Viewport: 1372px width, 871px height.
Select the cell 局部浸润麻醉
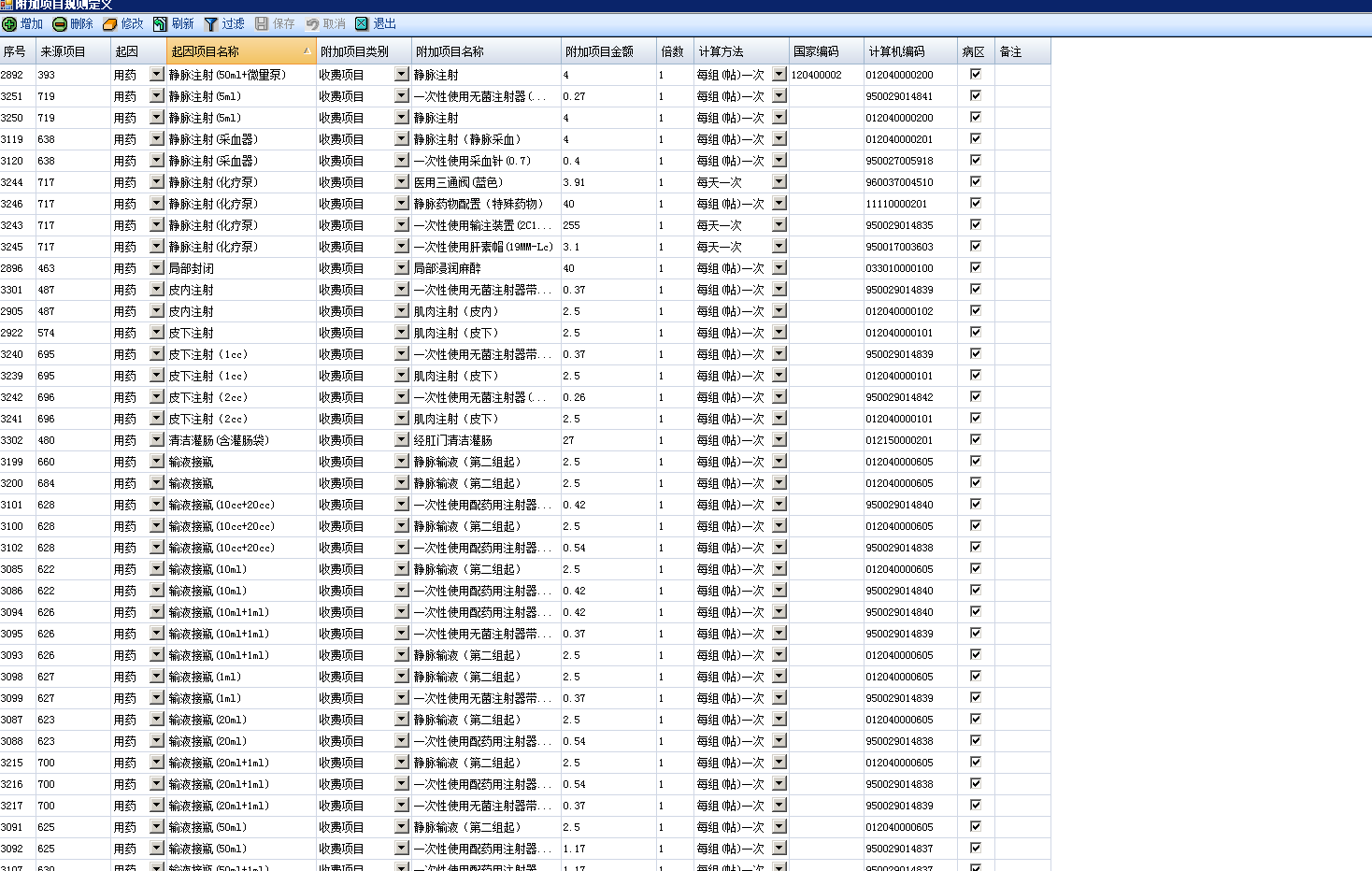[487, 268]
